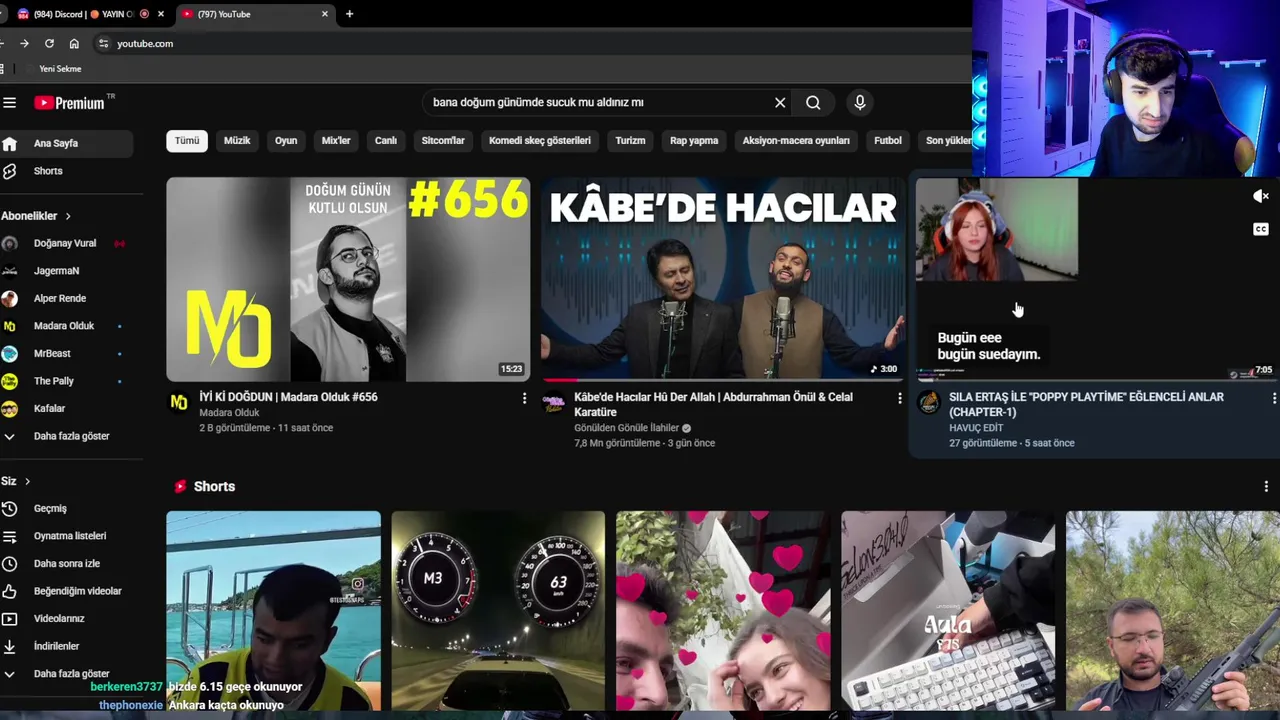Open the hamburger guide menu
The height and width of the screenshot is (720, 1280).
(9, 102)
